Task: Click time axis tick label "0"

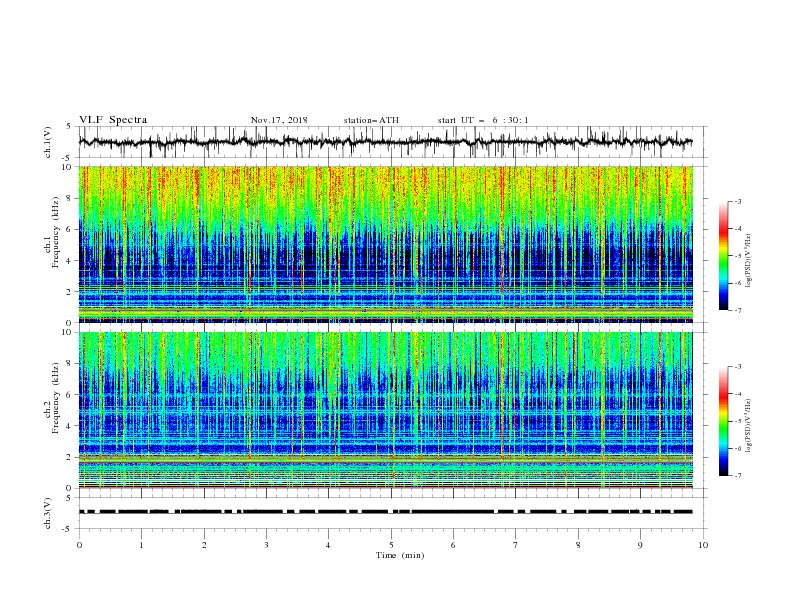Action: point(79,545)
